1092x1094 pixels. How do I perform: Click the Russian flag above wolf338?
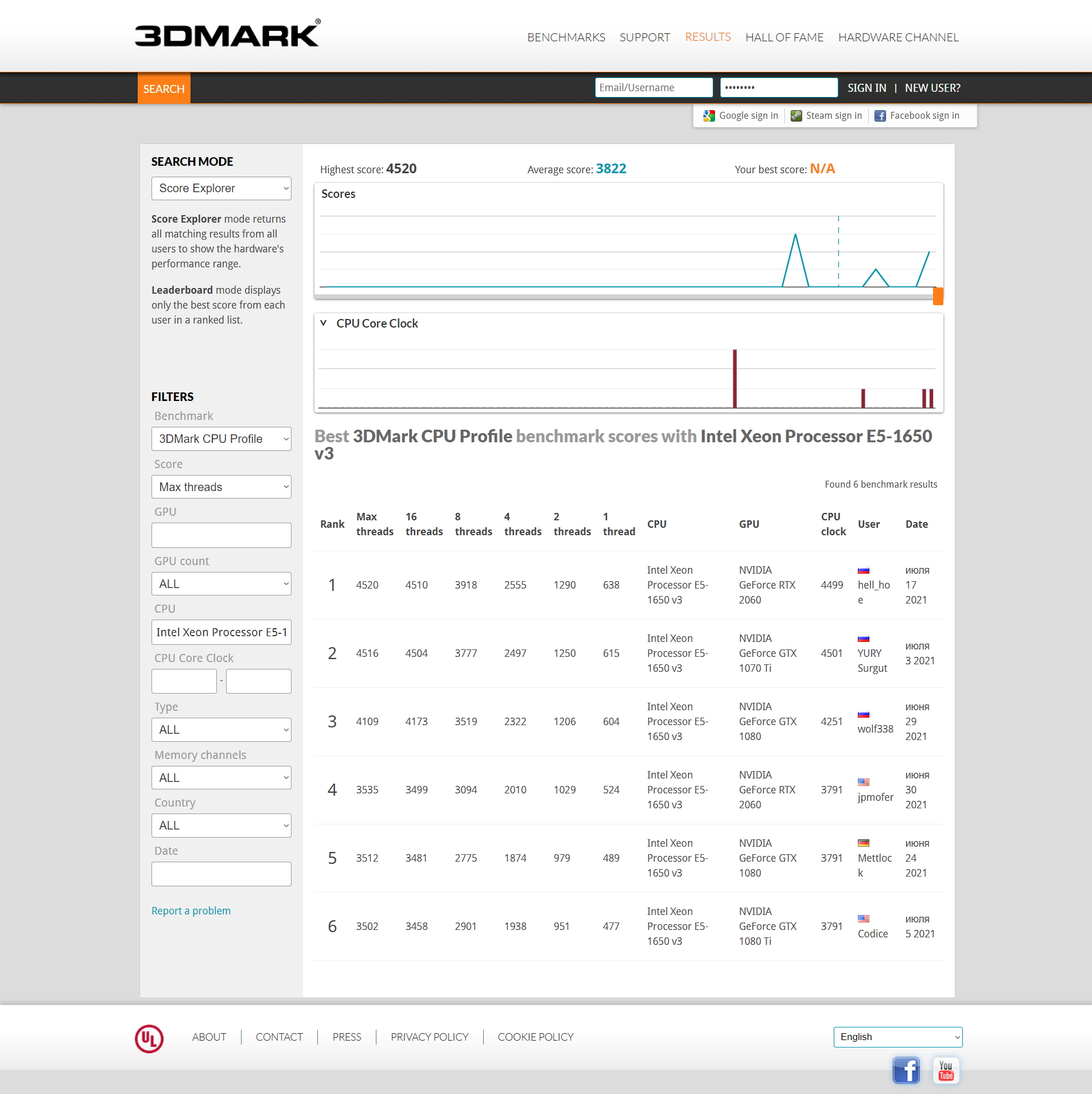(x=864, y=715)
